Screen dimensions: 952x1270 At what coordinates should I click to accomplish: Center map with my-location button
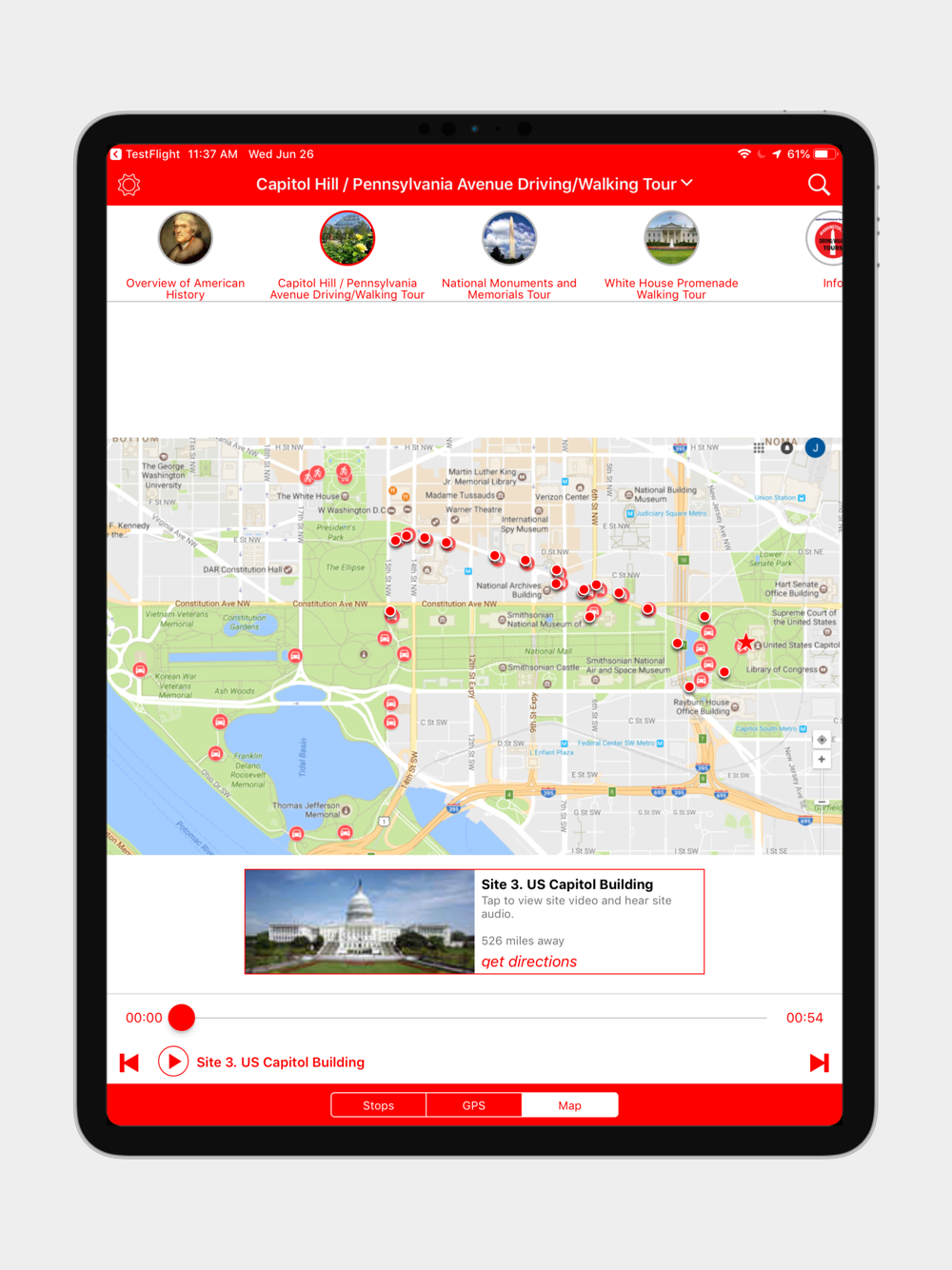822,740
